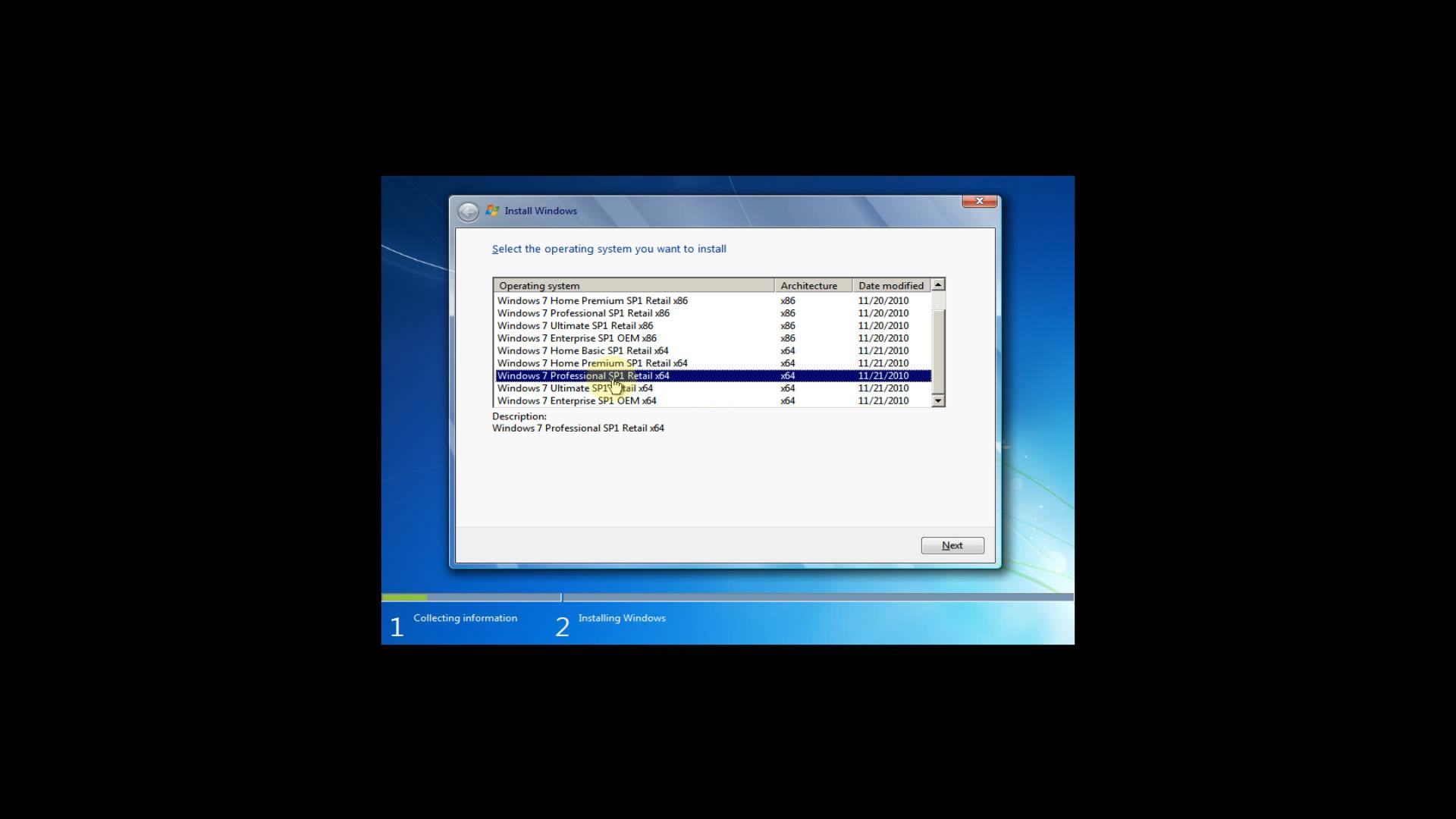
Task: Select Windows 7 Ultimate SP1 Retail x86
Action: (713, 325)
